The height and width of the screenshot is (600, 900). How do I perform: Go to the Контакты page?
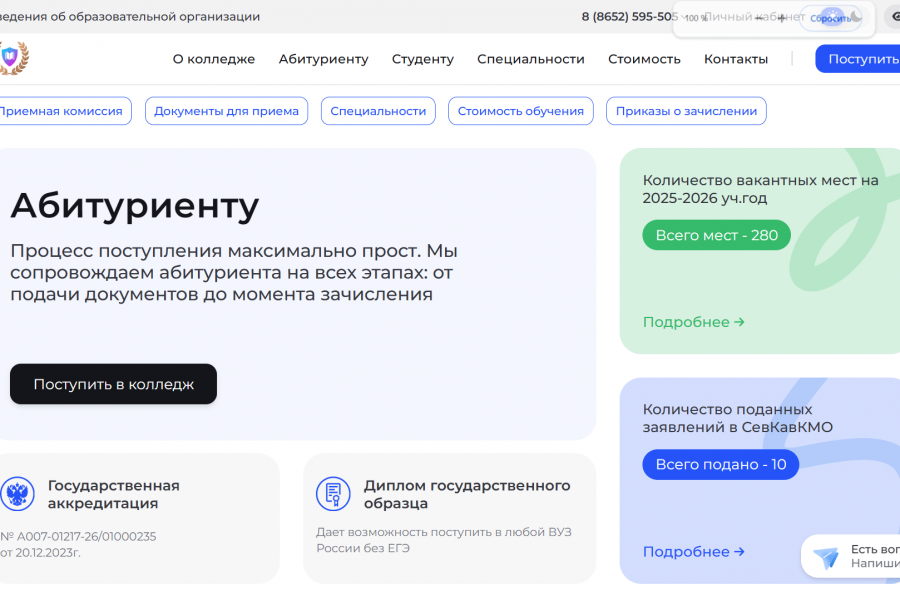coord(736,59)
